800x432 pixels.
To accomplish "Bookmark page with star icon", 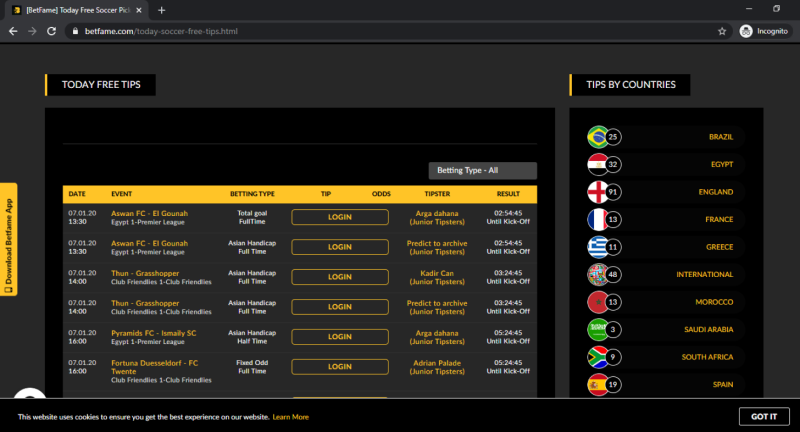I will [x=722, y=31].
